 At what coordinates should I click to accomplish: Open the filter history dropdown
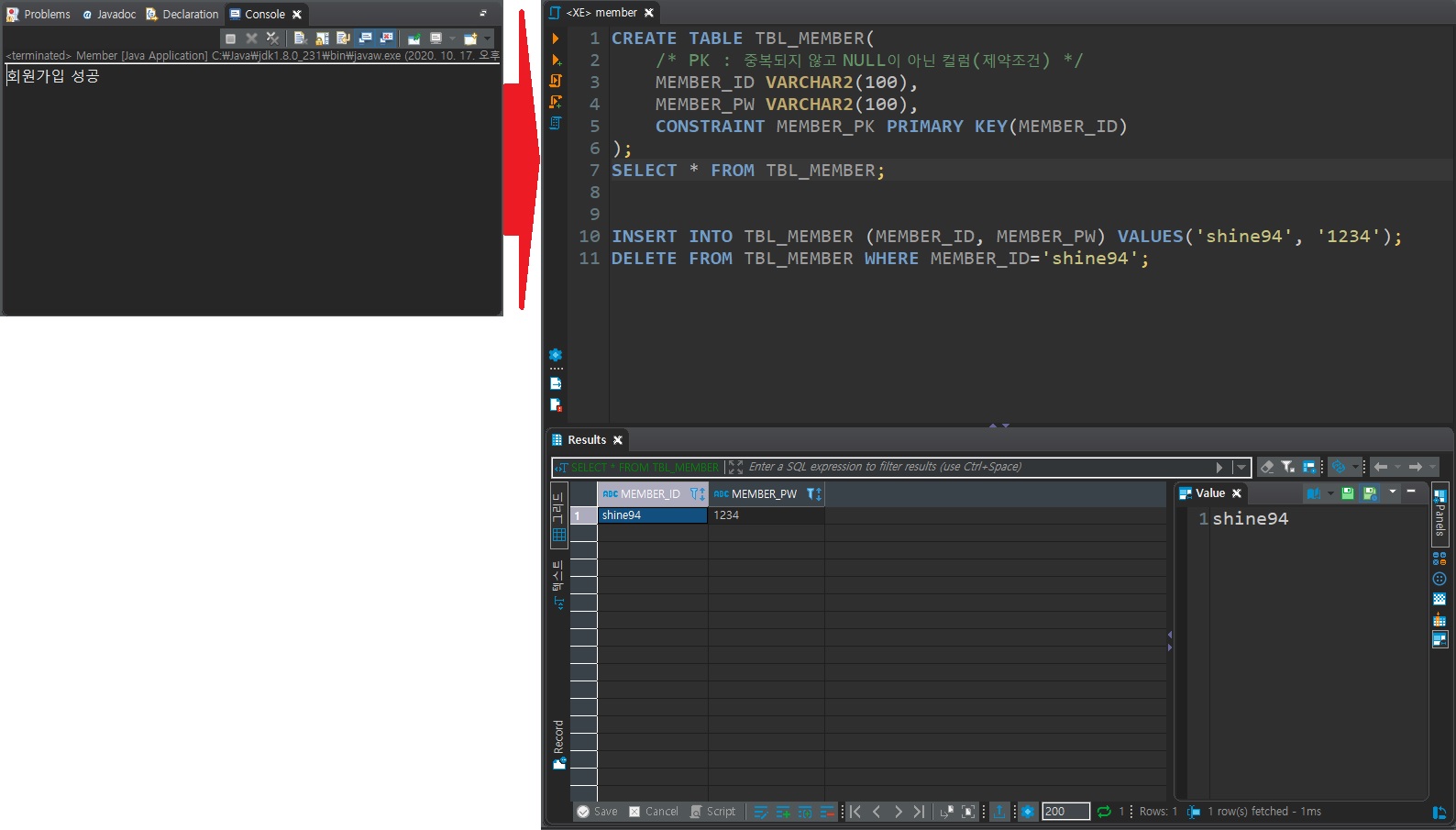(1241, 468)
